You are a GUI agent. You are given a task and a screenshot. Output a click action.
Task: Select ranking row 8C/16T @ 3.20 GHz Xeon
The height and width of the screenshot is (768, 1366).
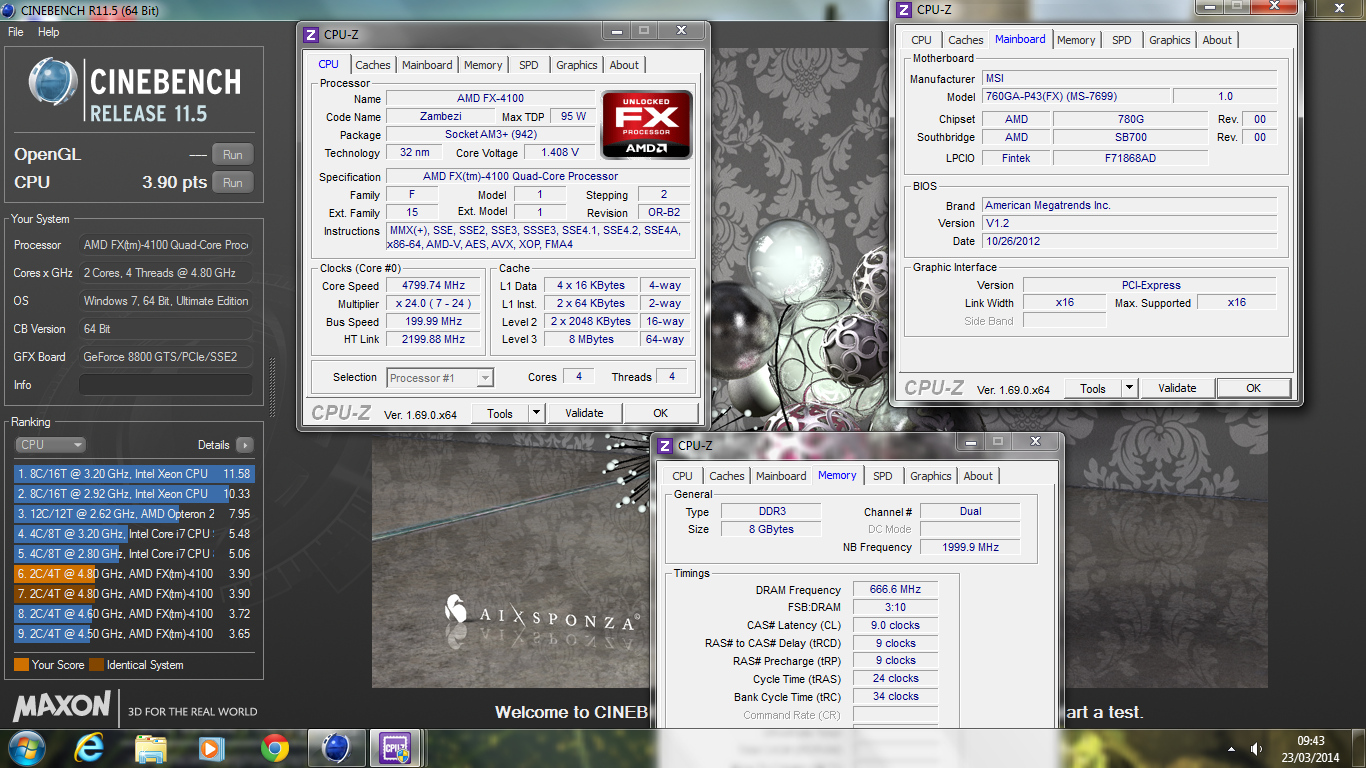tap(134, 474)
